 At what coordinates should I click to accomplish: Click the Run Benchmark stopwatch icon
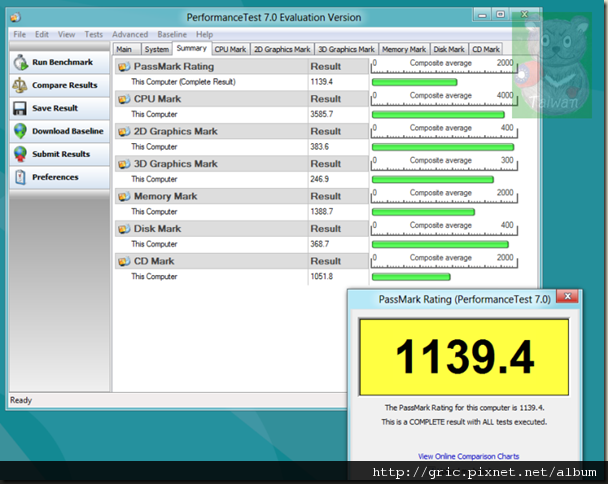click(21, 62)
